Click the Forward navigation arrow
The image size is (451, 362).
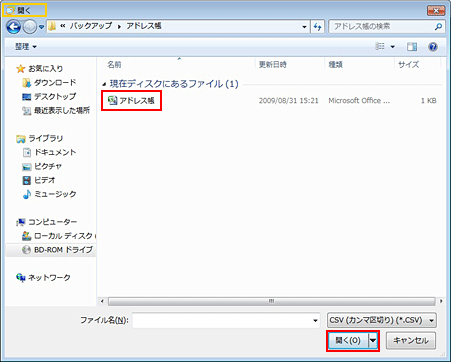click(30, 27)
